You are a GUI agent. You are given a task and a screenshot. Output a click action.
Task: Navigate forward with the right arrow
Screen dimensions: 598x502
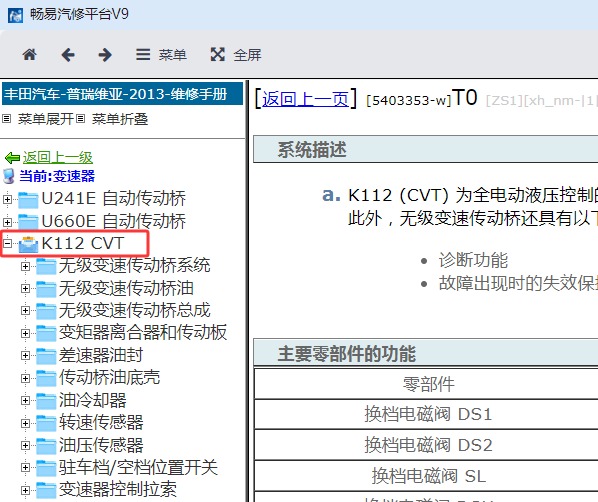point(105,55)
